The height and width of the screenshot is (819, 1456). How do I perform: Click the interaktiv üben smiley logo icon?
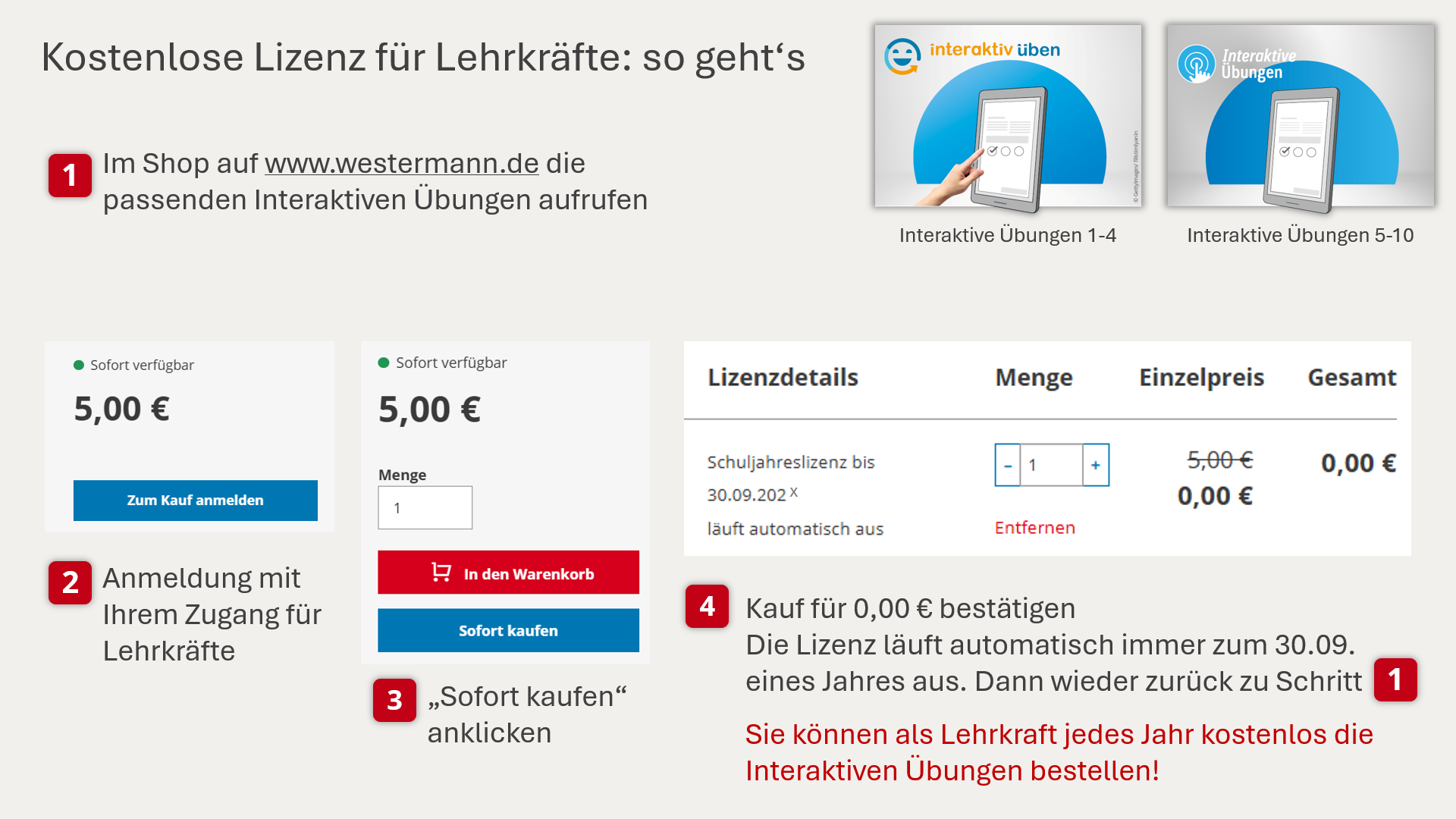click(902, 56)
